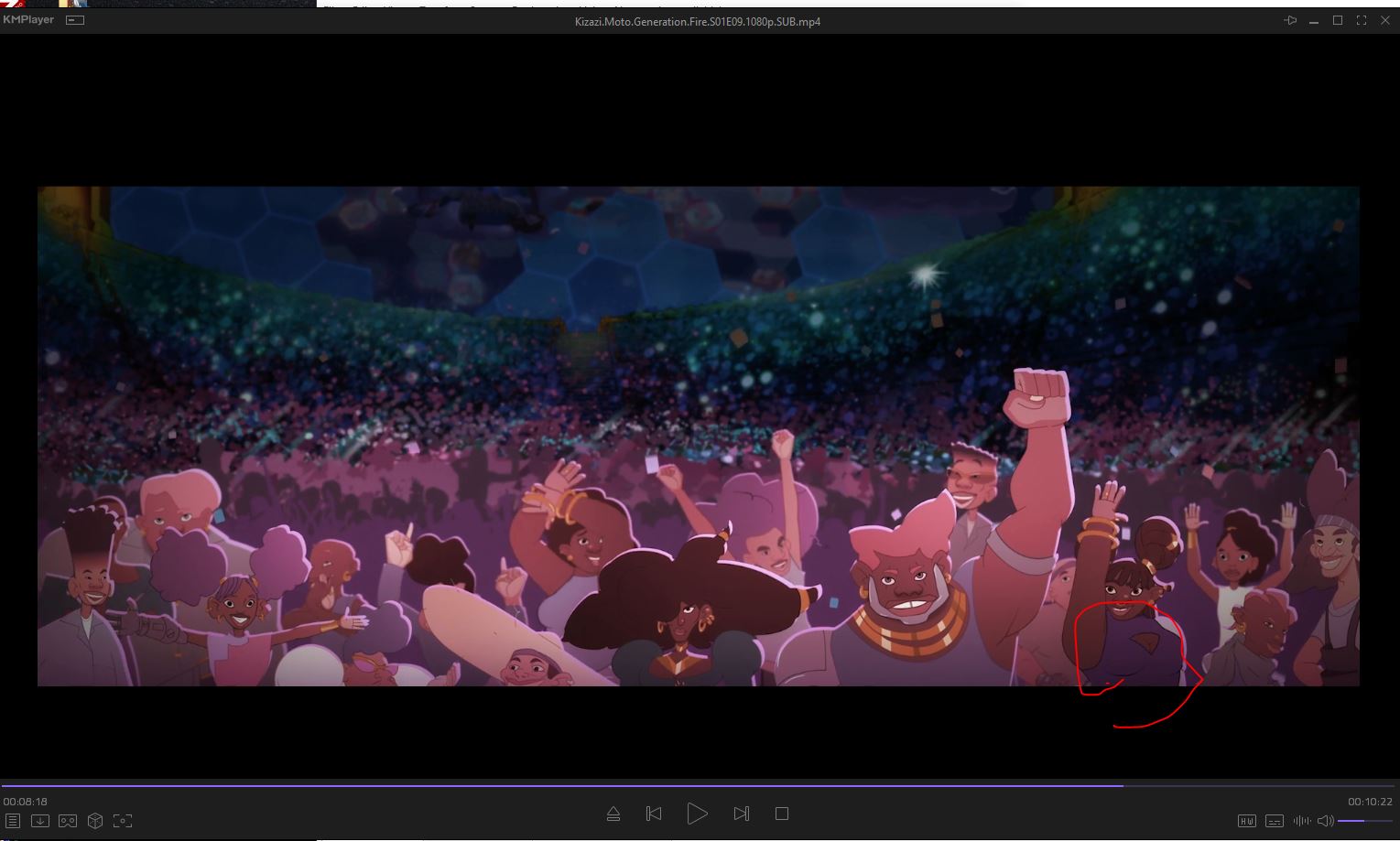
Task: Skip to the next track
Action: click(741, 814)
